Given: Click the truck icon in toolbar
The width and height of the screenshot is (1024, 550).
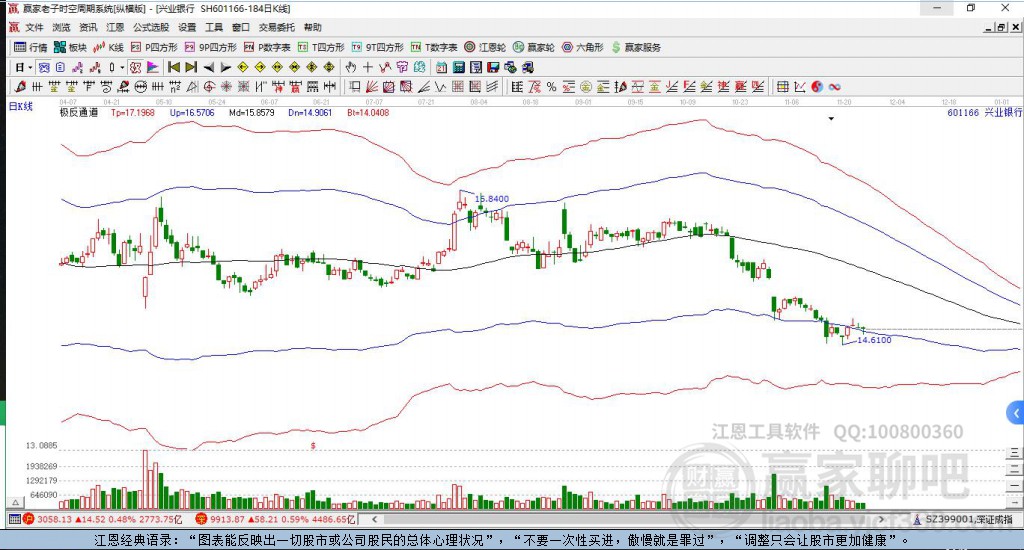Looking at the screenshot, I should pos(528,67).
